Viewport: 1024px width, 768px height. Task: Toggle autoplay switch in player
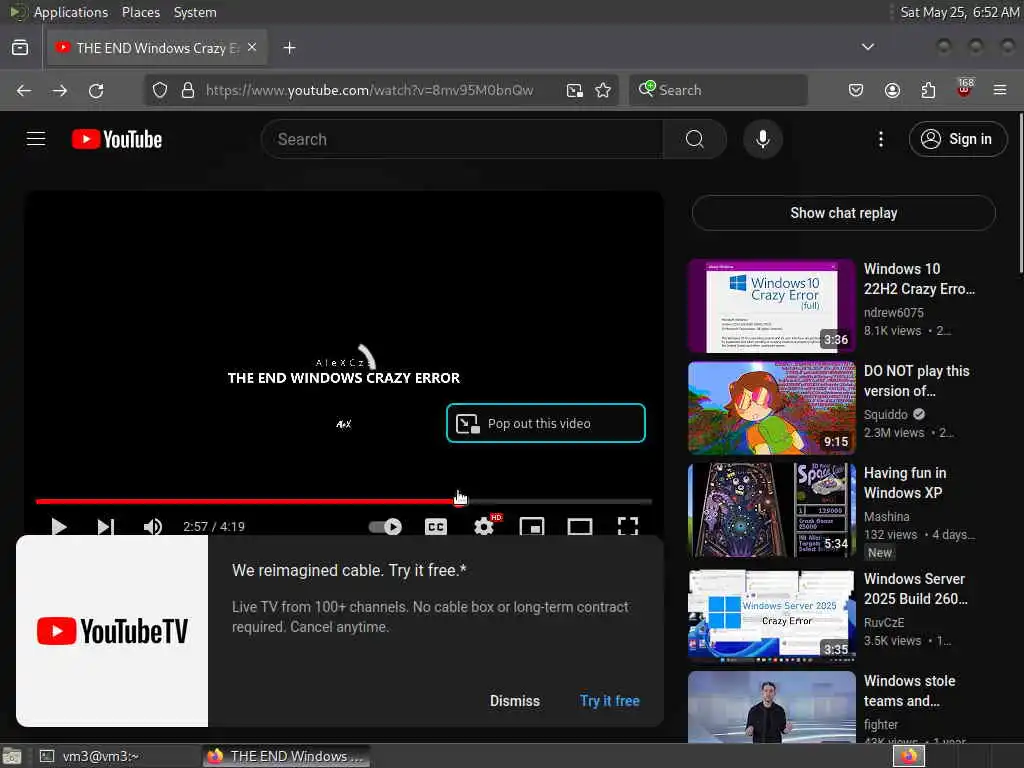tap(385, 526)
